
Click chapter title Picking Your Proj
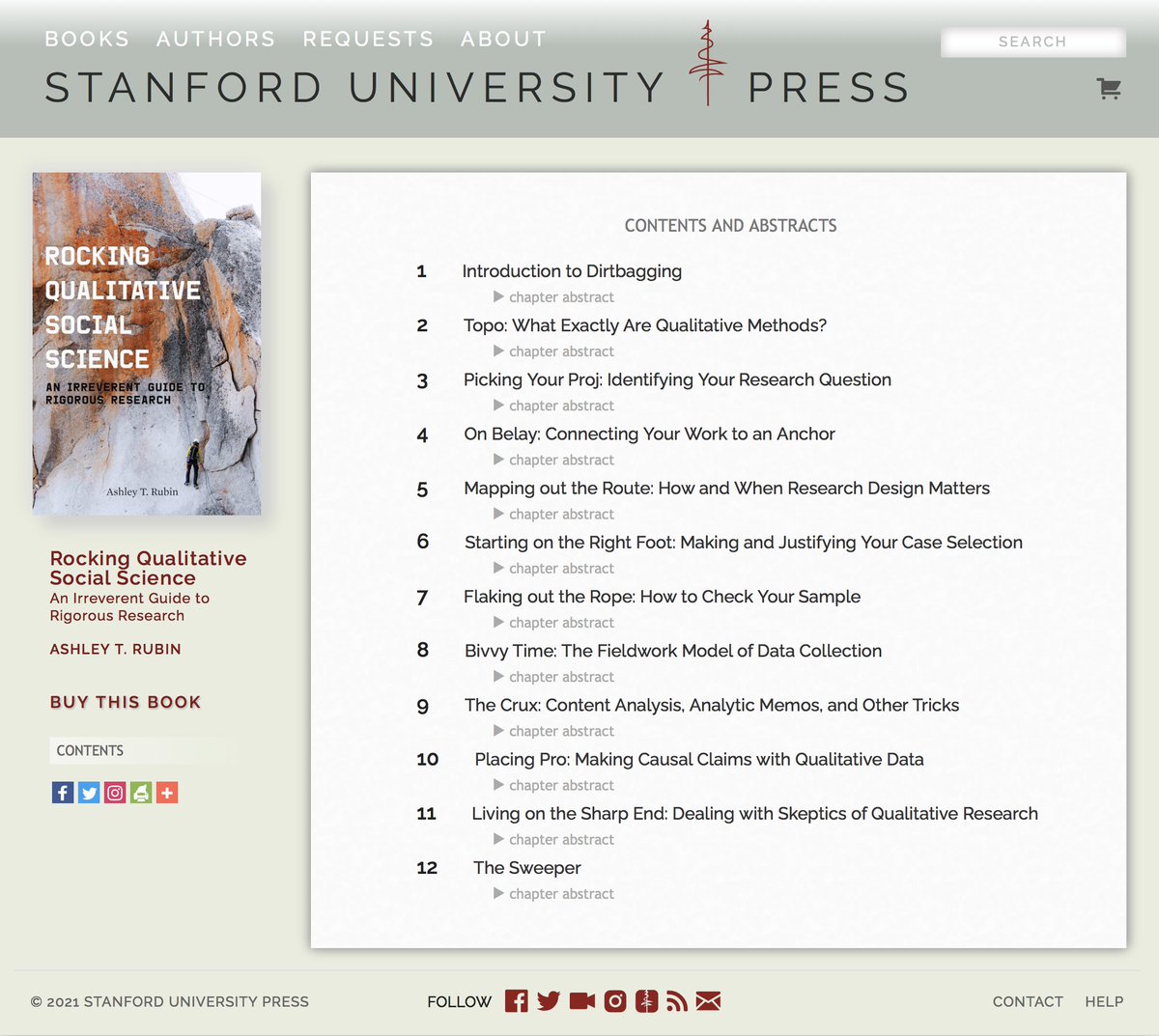pyautogui.click(x=677, y=379)
